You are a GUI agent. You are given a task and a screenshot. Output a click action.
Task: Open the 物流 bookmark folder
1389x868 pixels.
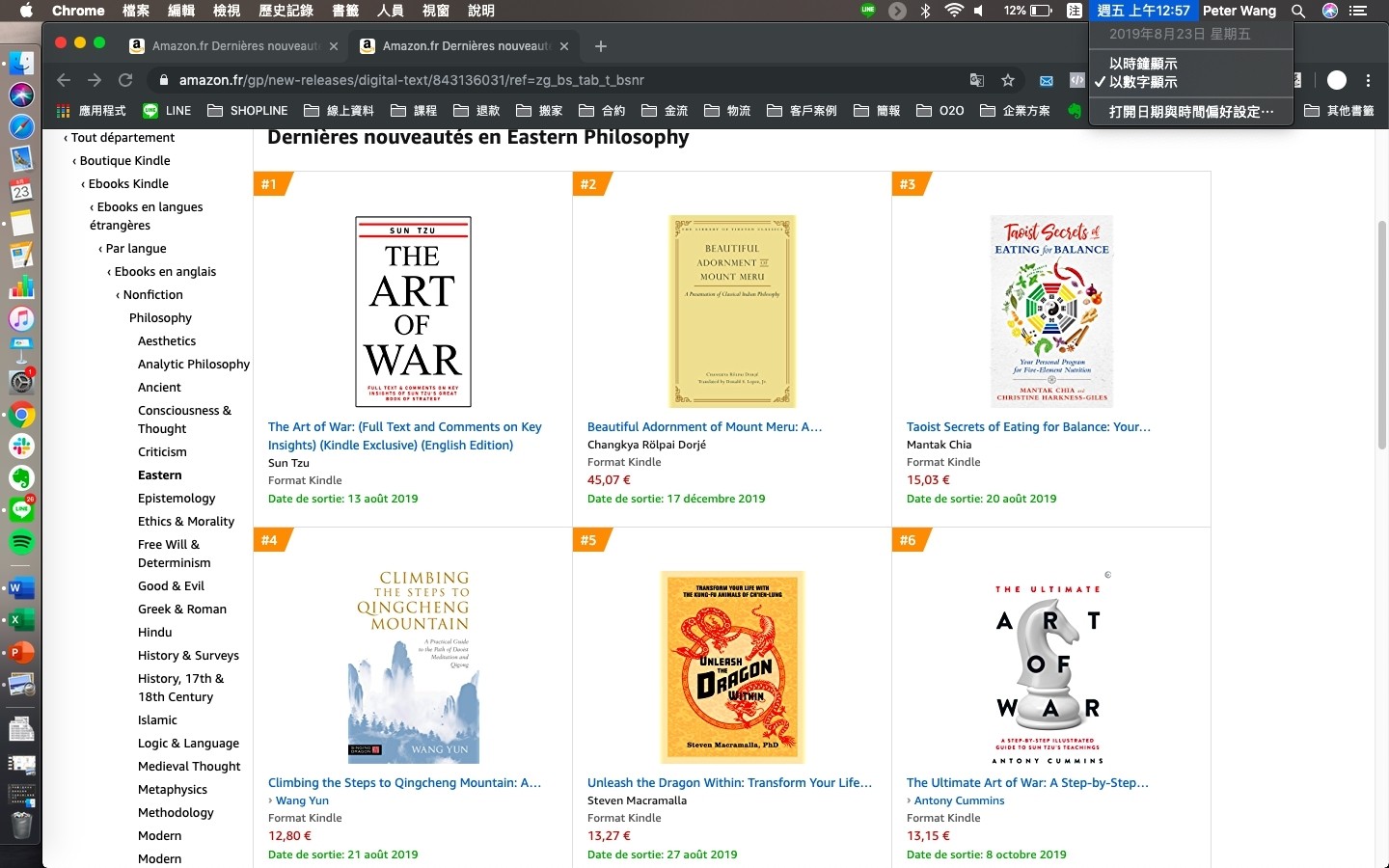(727, 111)
